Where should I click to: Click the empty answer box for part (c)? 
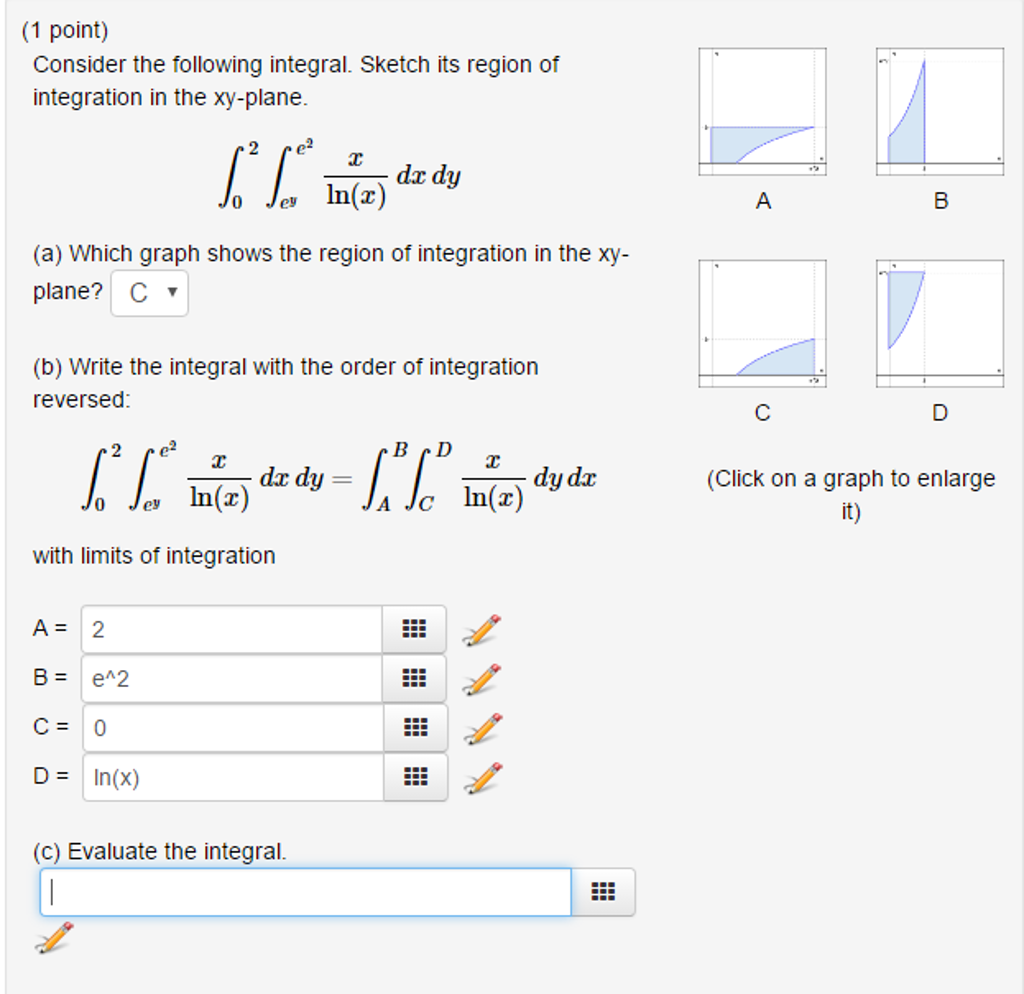(x=300, y=891)
